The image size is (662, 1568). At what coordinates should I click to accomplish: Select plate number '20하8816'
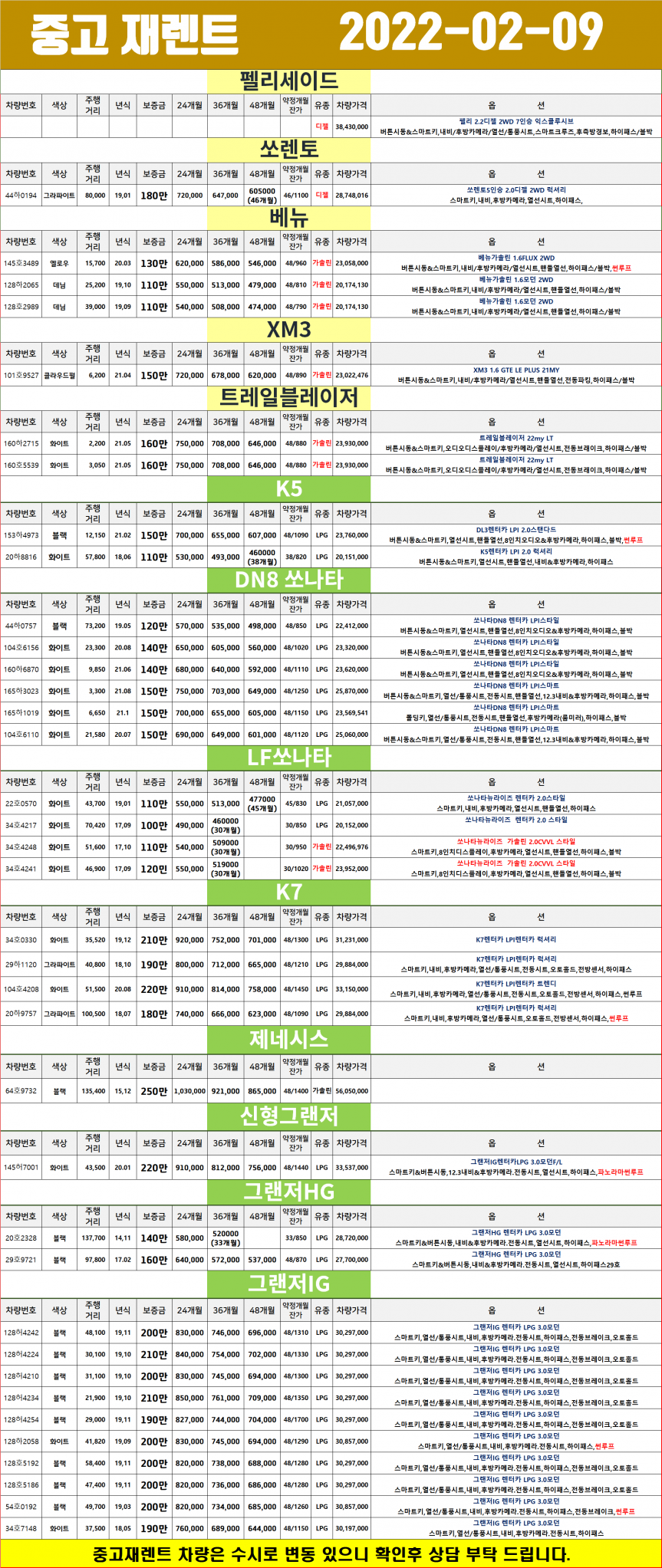tap(21, 557)
